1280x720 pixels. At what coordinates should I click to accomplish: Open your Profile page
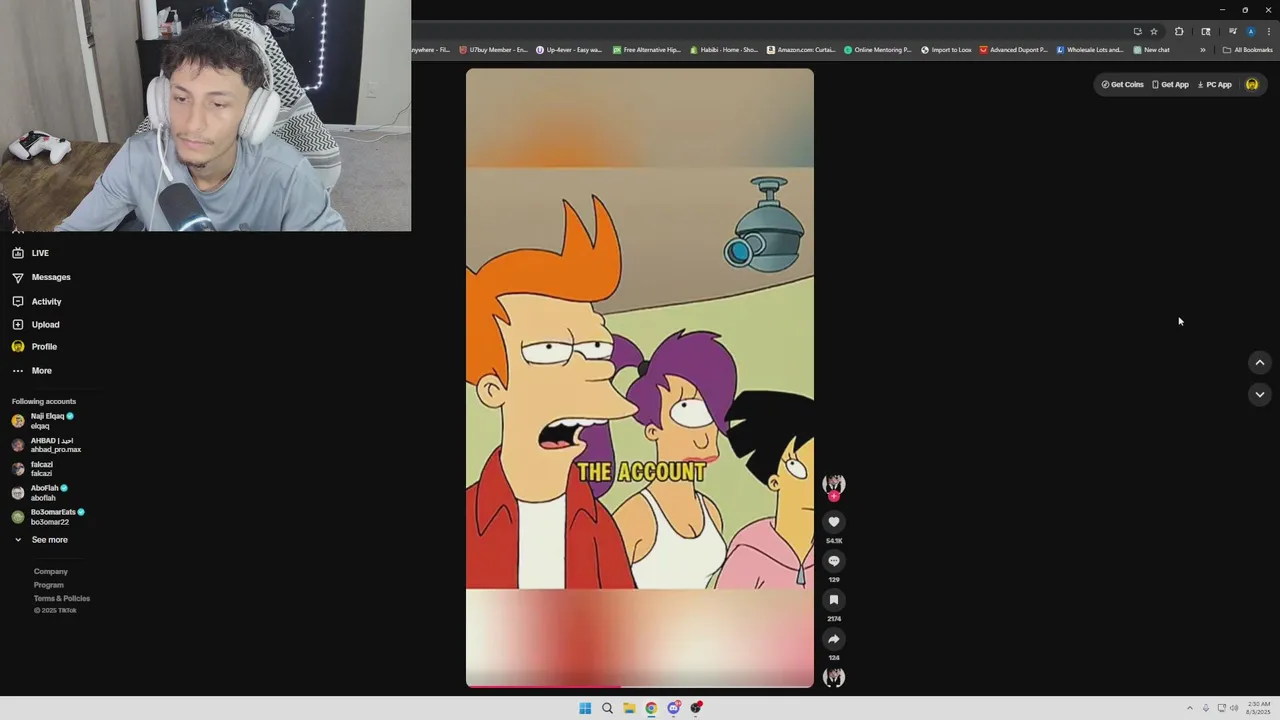tap(34, 346)
